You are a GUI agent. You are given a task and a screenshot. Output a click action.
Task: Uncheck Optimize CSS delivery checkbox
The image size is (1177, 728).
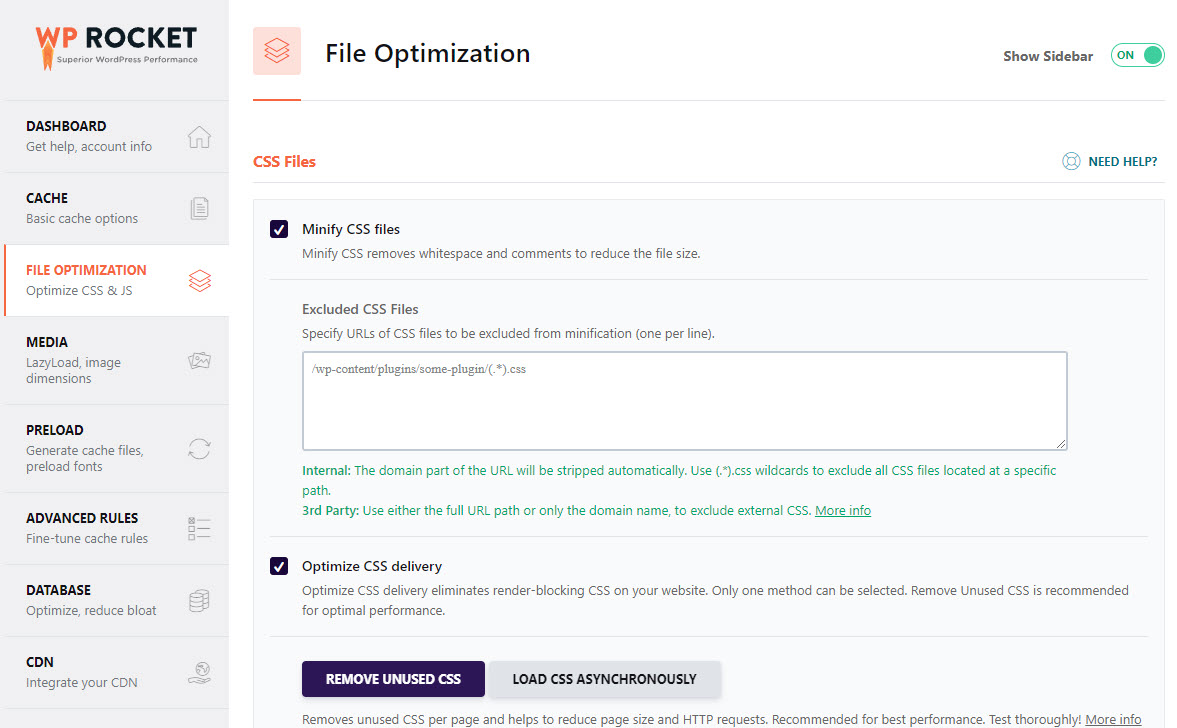(279, 566)
